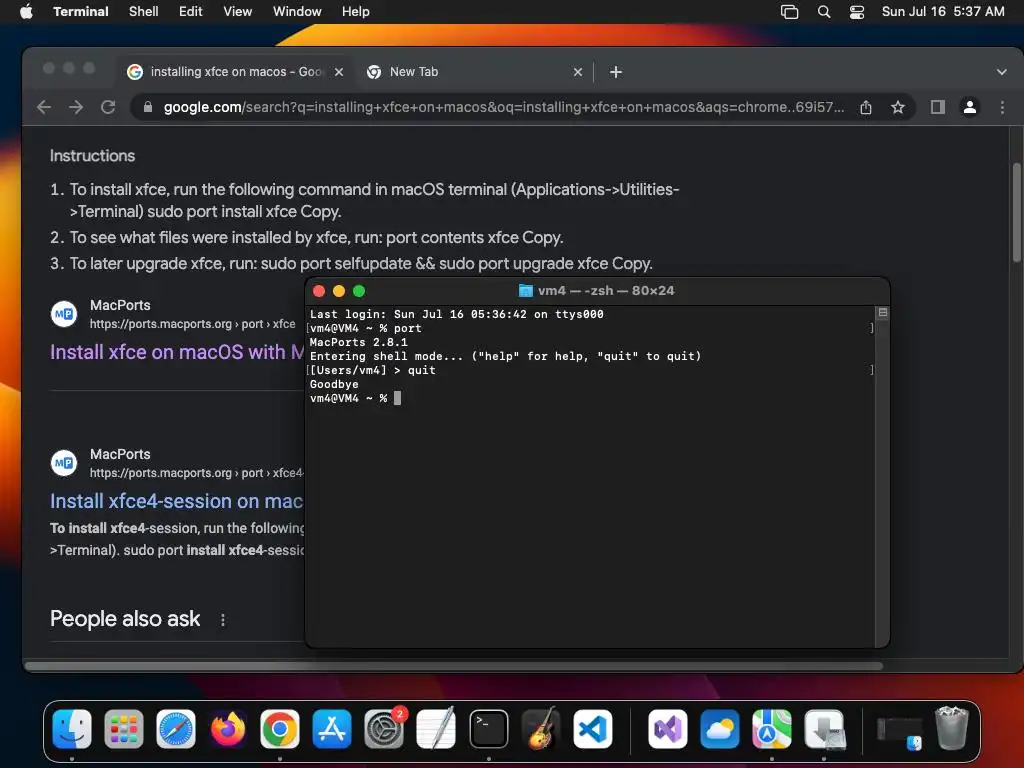This screenshot has height=768, width=1024.
Task: Open System Settings from the Dock
Action: [384, 729]
